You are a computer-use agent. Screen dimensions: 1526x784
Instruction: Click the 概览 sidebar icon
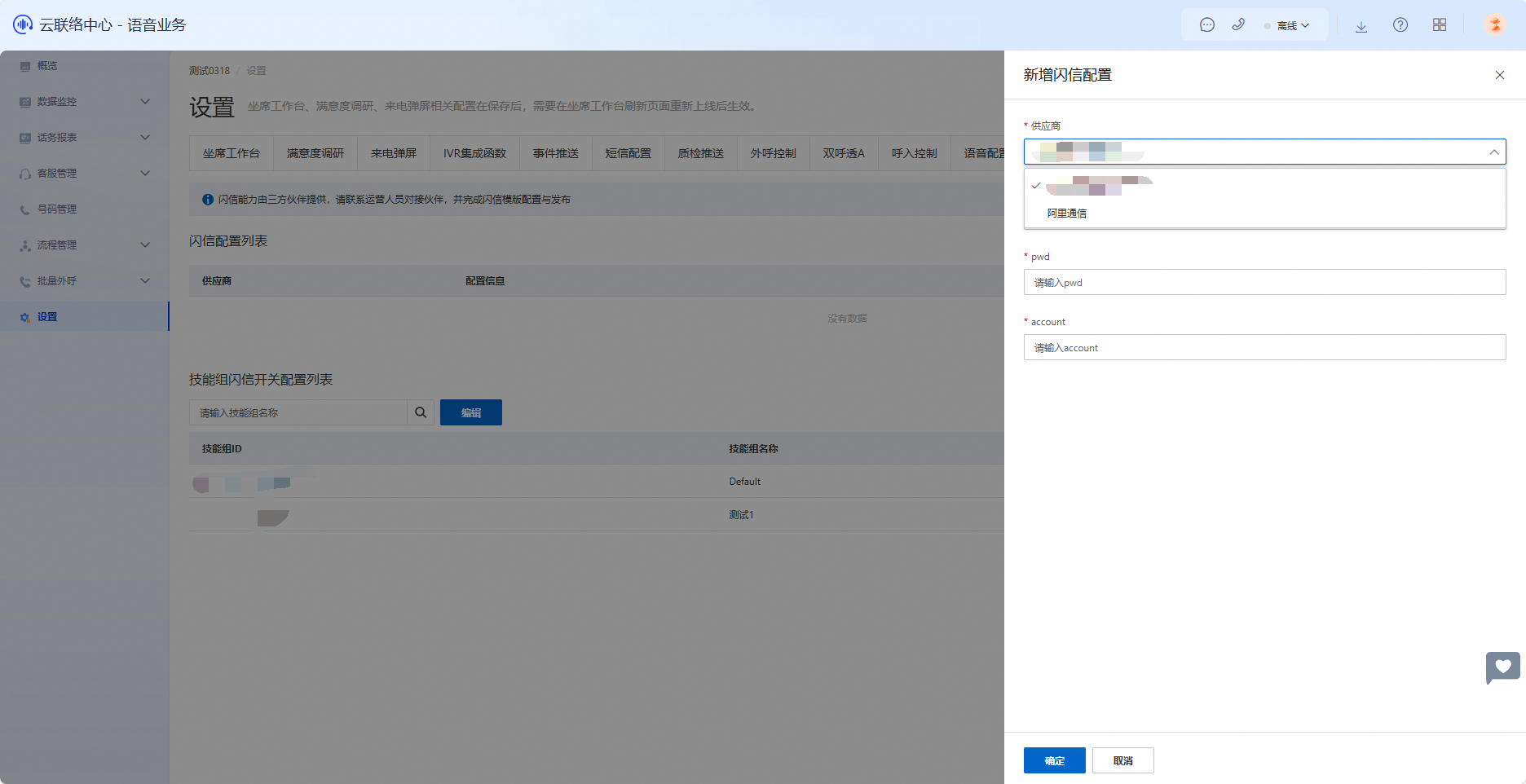click(x=25, y=66)
